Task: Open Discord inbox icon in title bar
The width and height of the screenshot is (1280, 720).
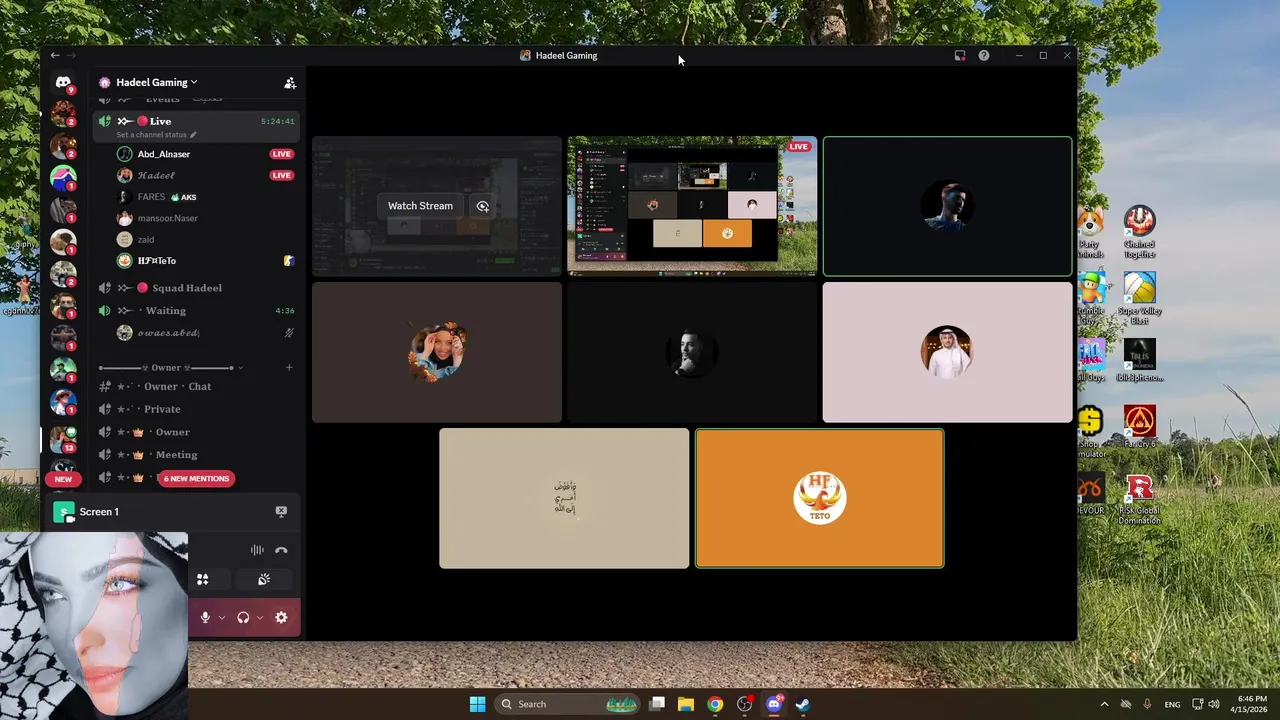Action: coord(960,56)
